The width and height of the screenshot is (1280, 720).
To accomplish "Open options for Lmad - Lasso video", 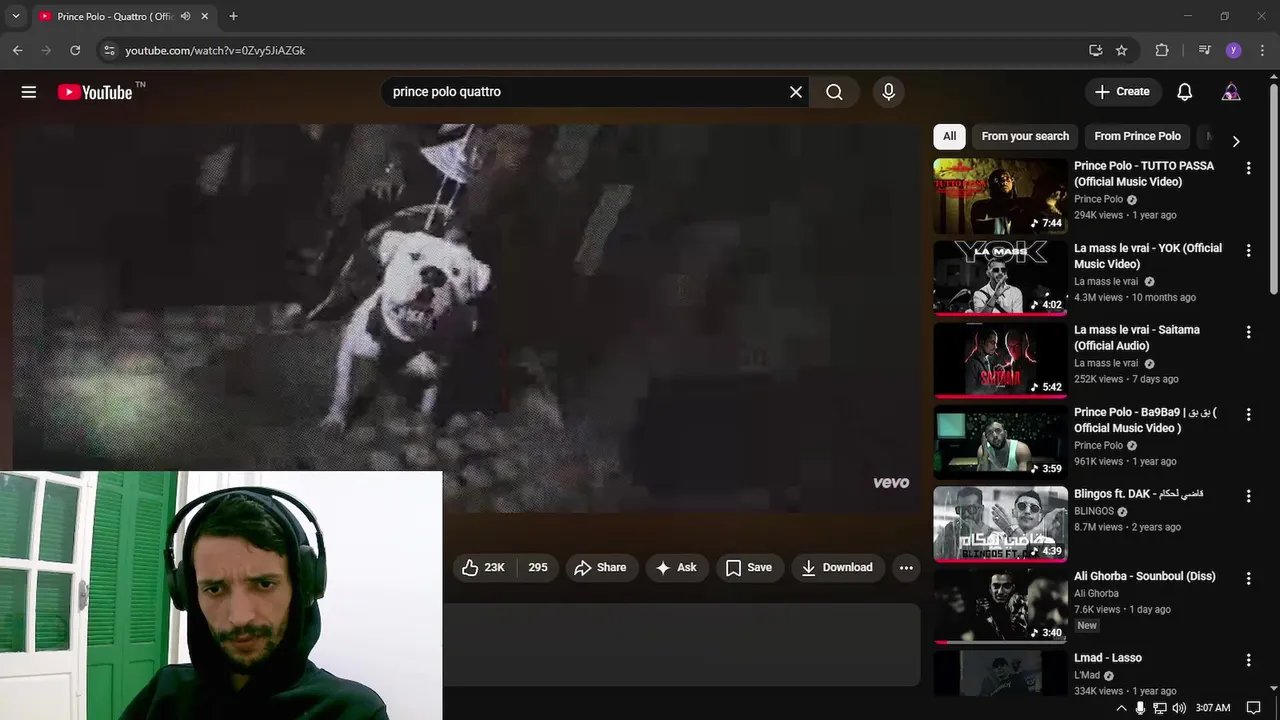I will point(1248,660).
